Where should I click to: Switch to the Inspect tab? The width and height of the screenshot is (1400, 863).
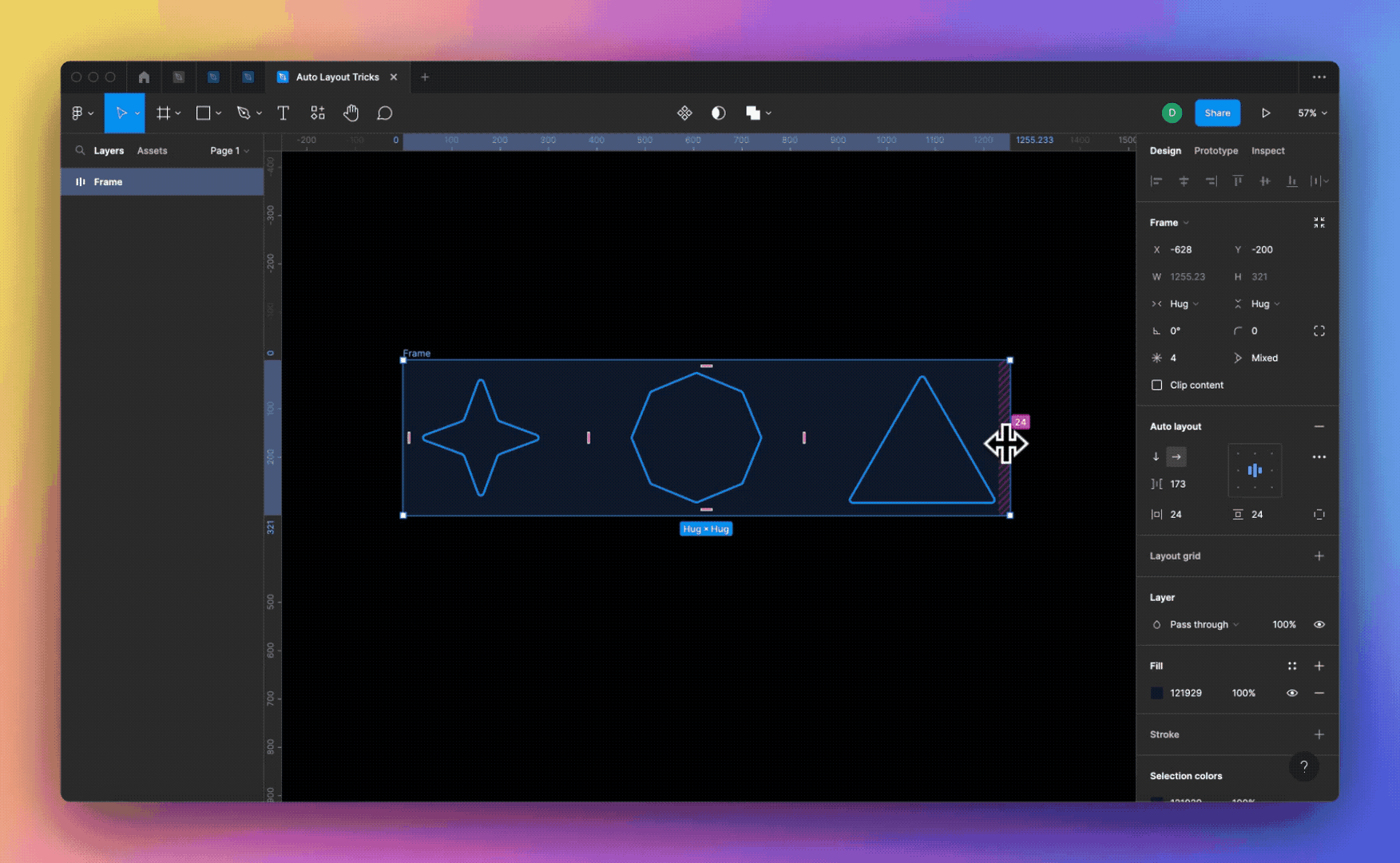pos(1267,151)
